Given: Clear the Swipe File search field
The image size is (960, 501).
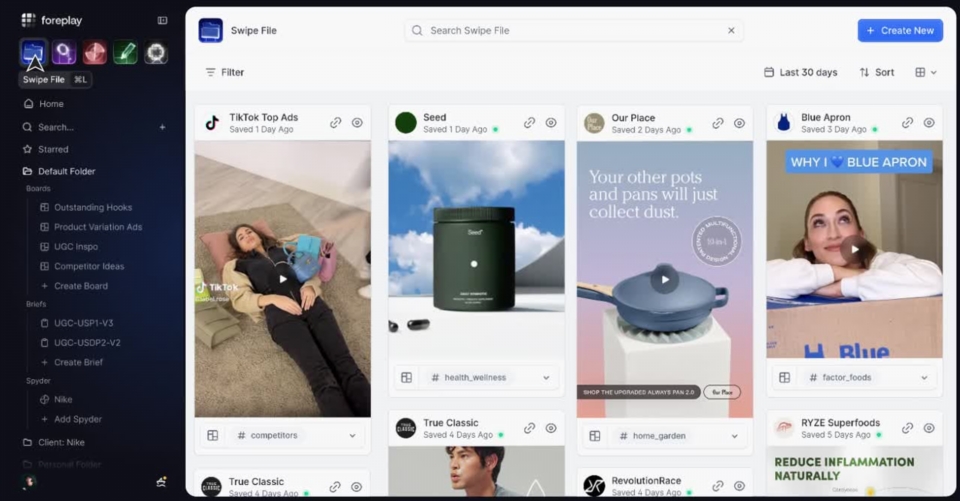Looking at the screenshot, I should click(731, 31).
